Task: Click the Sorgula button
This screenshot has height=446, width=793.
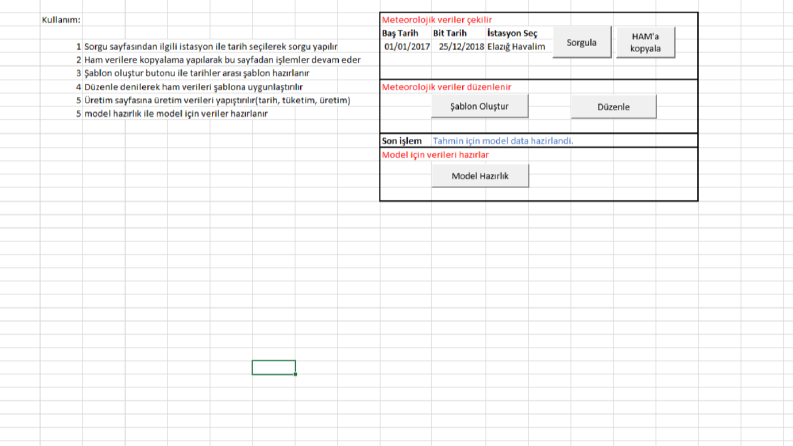Action: (582, 42)
